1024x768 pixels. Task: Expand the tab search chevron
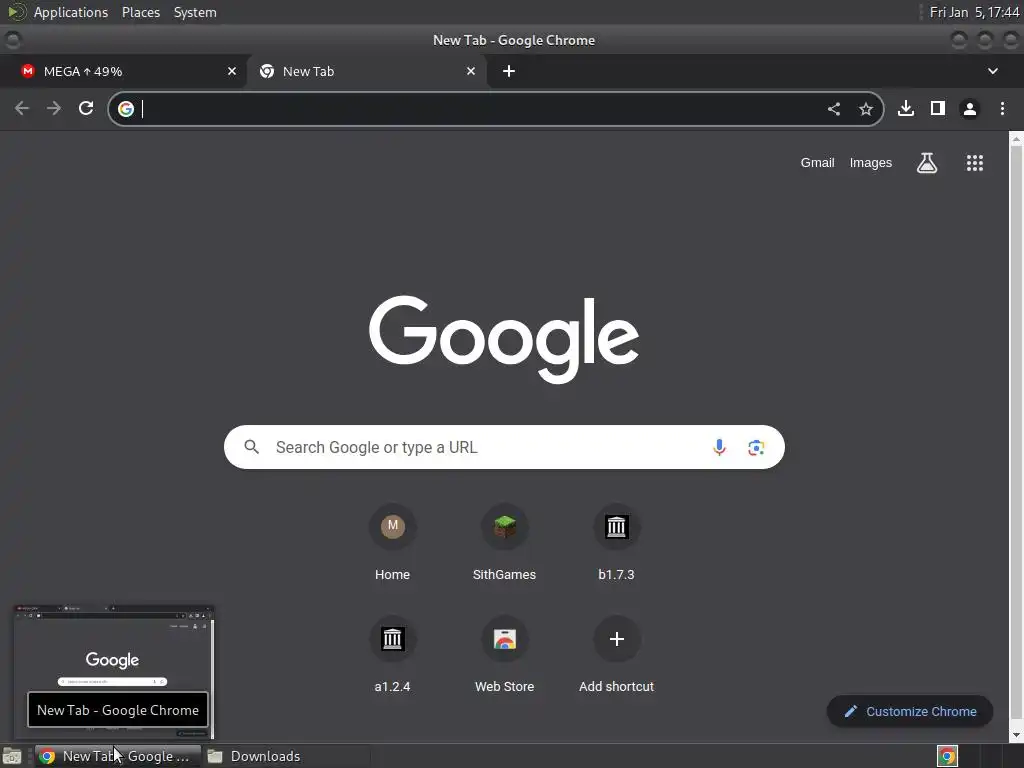[x=993, y=71]
